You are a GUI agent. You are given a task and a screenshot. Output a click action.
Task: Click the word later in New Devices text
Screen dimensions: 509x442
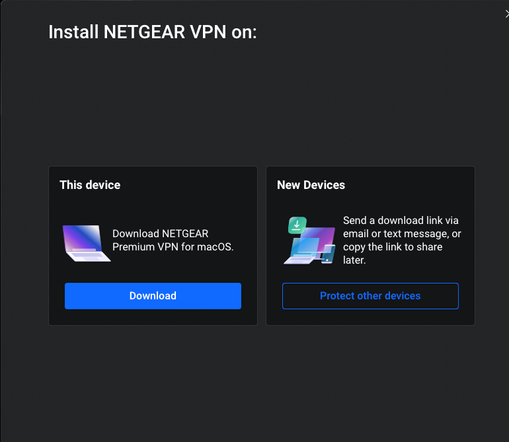tap(354, 260)
